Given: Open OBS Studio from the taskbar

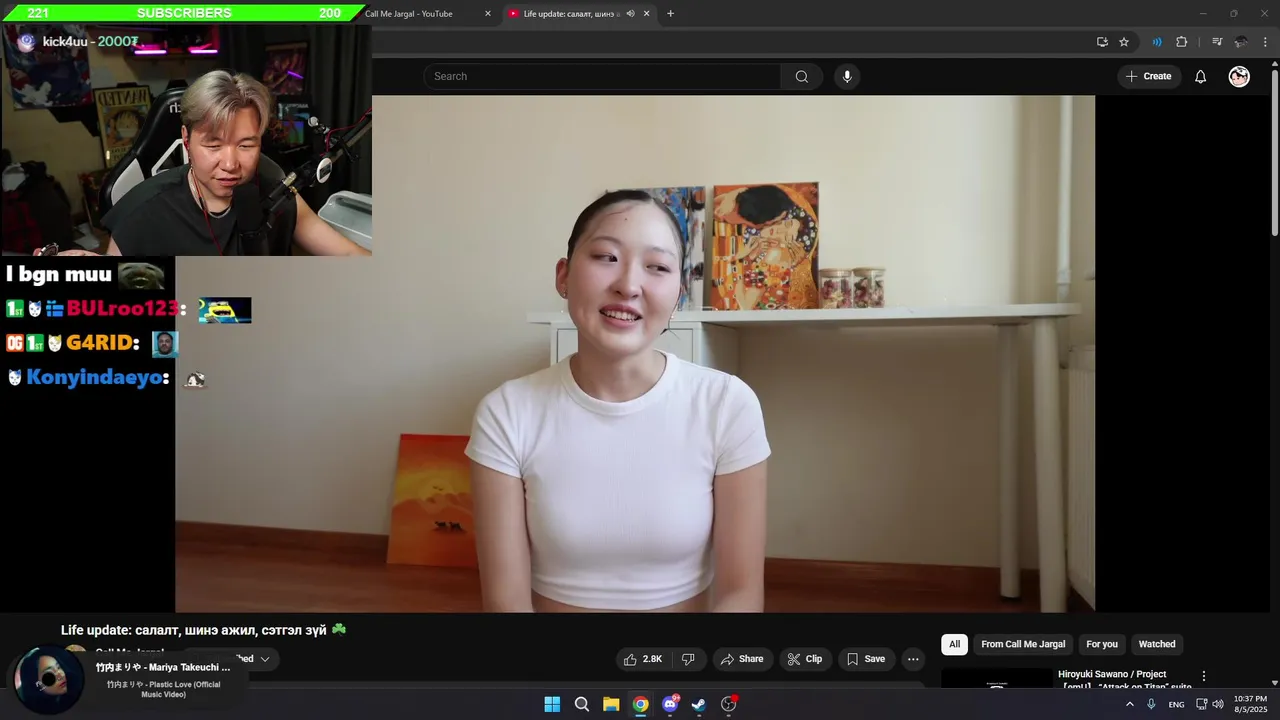Looking at the screenshot, I should (728, 704).
